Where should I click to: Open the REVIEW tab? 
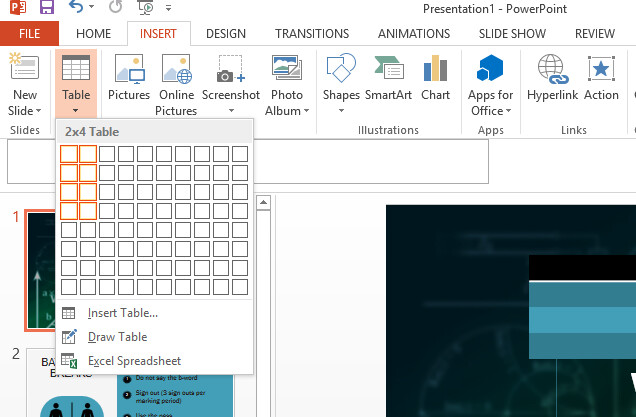(x=595, y=34)
